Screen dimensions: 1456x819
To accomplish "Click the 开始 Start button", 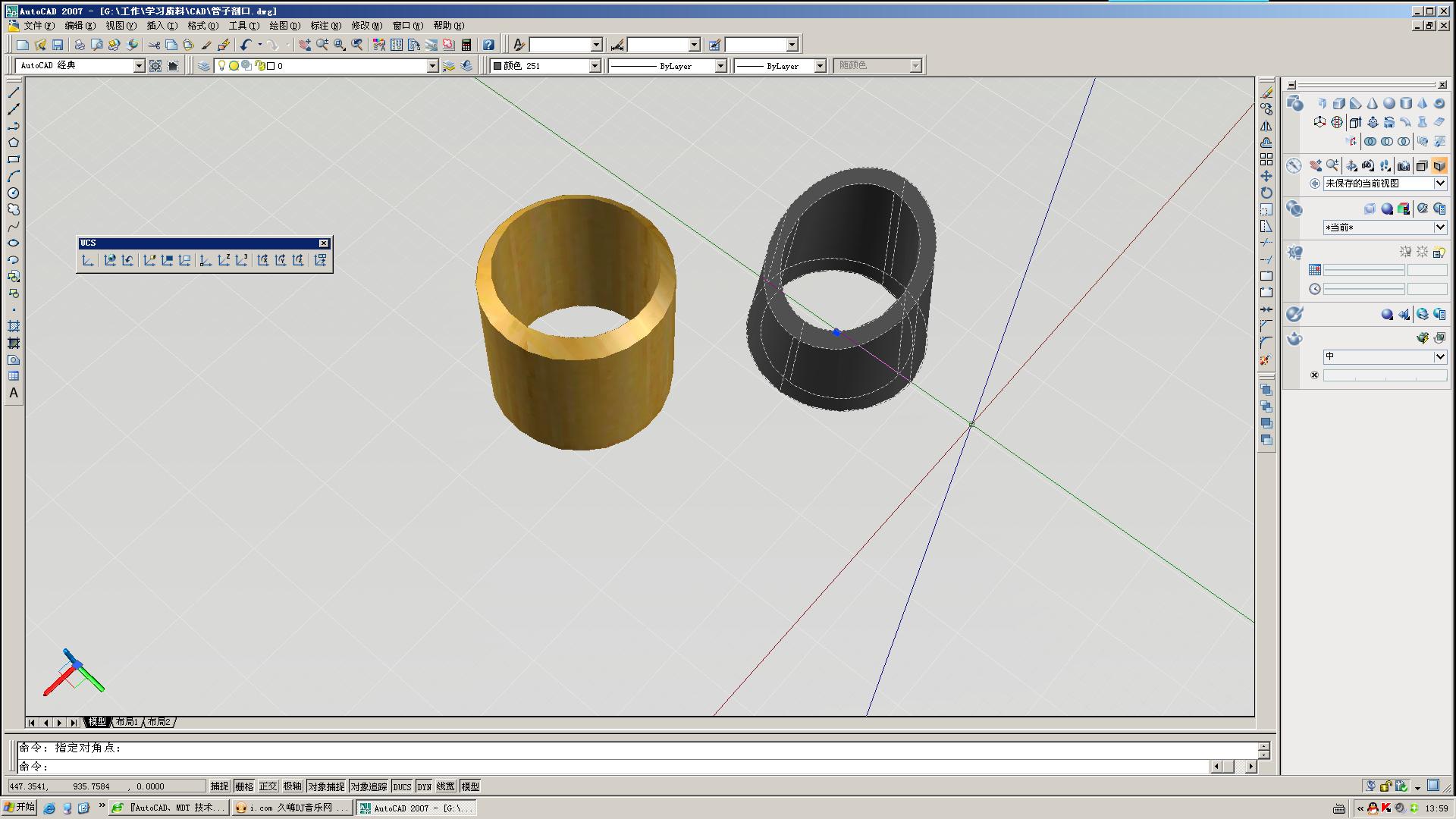I will [x=20, y=808].
